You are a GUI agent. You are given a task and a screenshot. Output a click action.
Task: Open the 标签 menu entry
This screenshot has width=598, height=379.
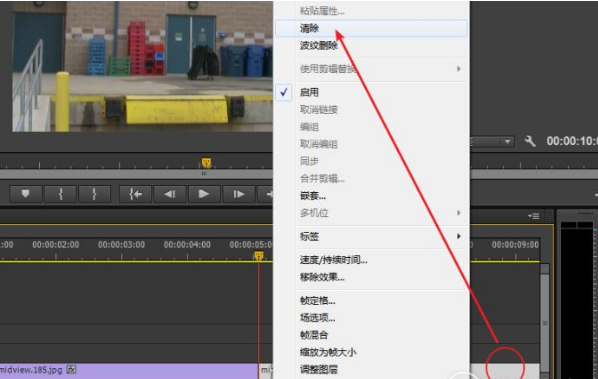(371, 236)
